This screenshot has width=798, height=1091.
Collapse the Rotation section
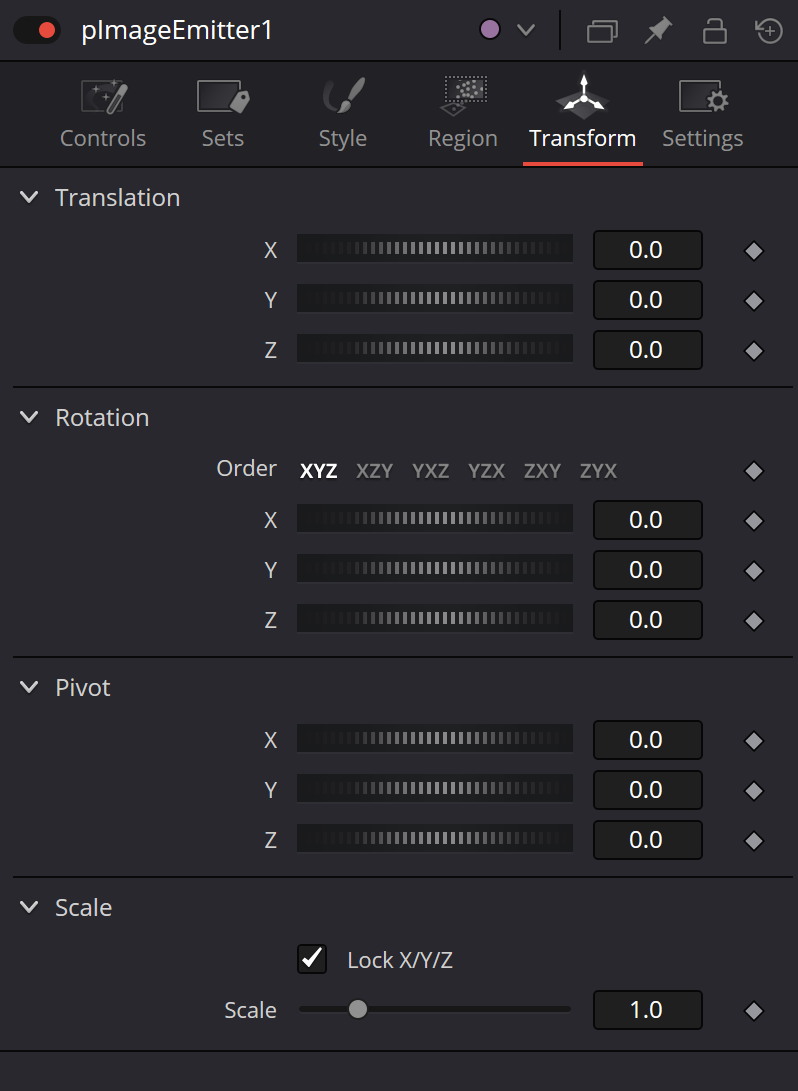click(x=29, y=417)
